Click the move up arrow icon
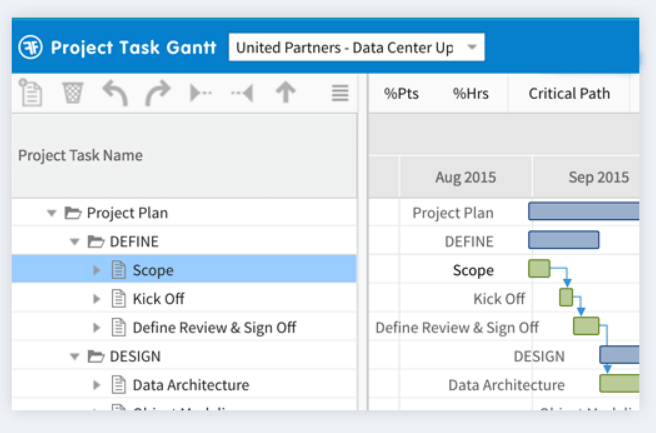Screen dimensions: 656x433 (286, 94)
